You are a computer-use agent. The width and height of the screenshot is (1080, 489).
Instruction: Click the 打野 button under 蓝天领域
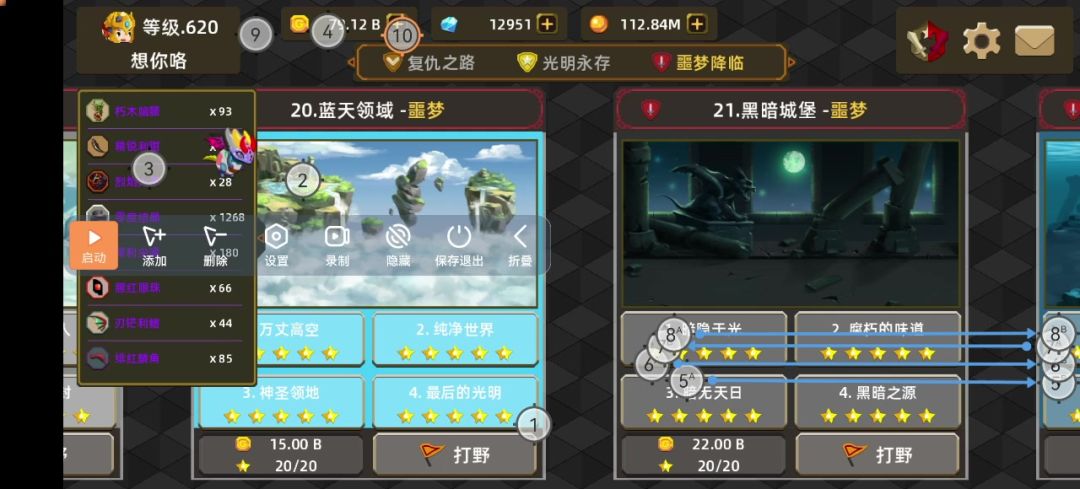pyautogui.click(x=455, y=455)
